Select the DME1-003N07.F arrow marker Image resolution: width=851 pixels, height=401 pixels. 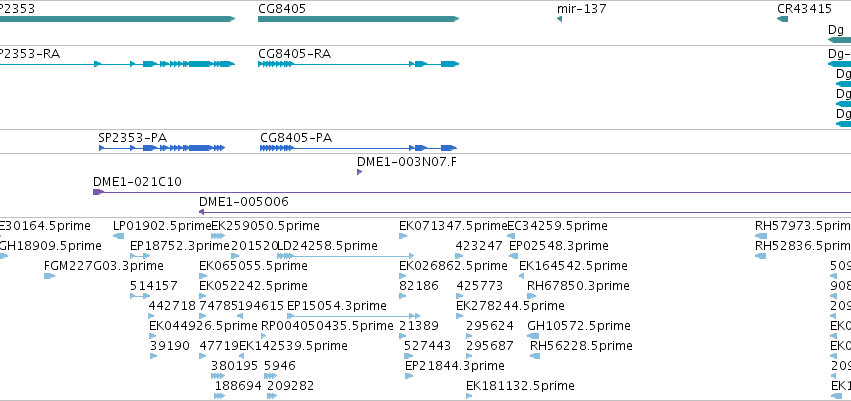coord(359,172)
